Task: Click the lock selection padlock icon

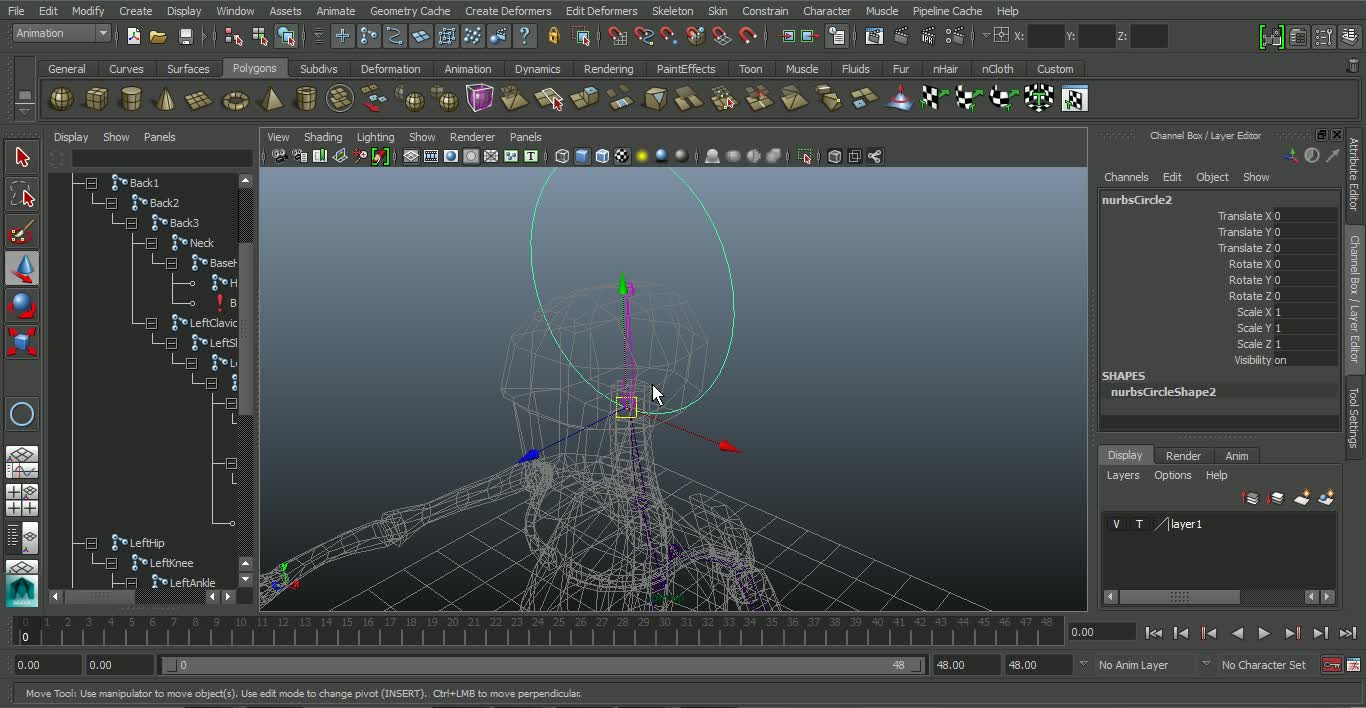Action: [553, 36]
